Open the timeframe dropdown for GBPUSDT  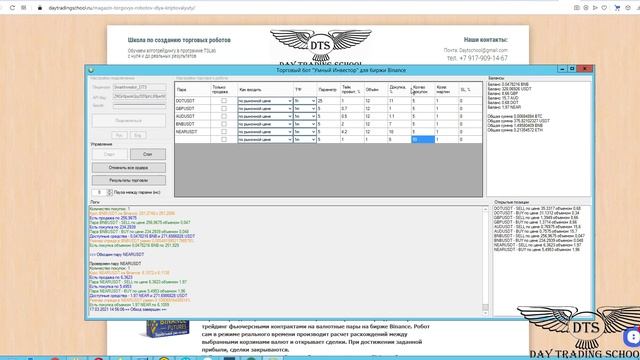(305, 109)
